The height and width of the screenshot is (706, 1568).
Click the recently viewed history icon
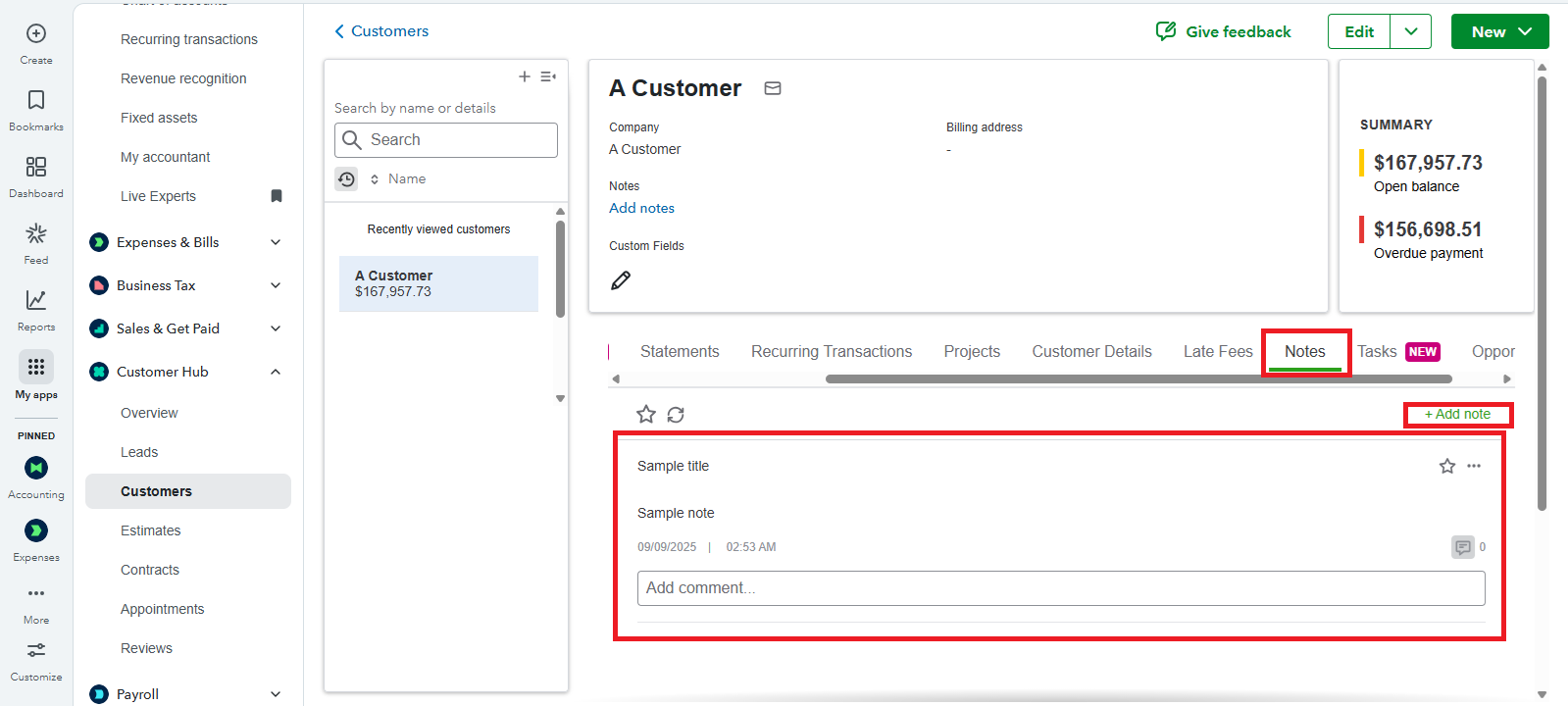[x=346, y=179]
